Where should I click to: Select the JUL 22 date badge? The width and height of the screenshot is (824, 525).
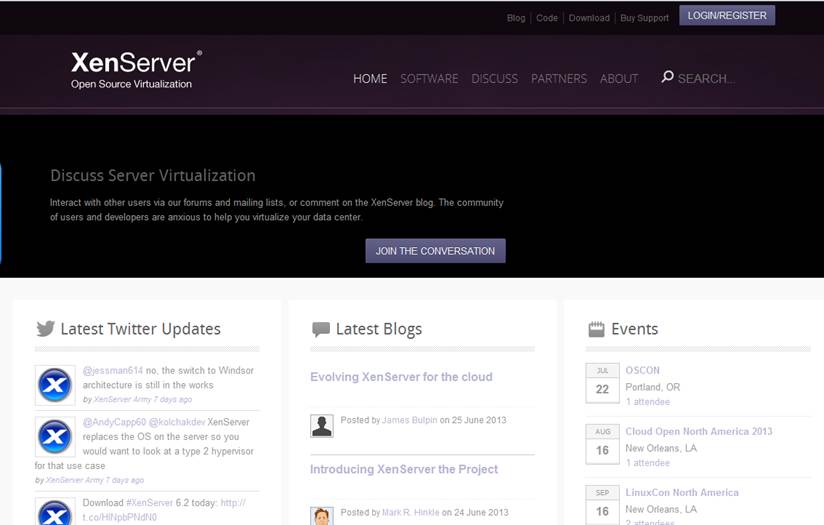[x=602, y=383]
